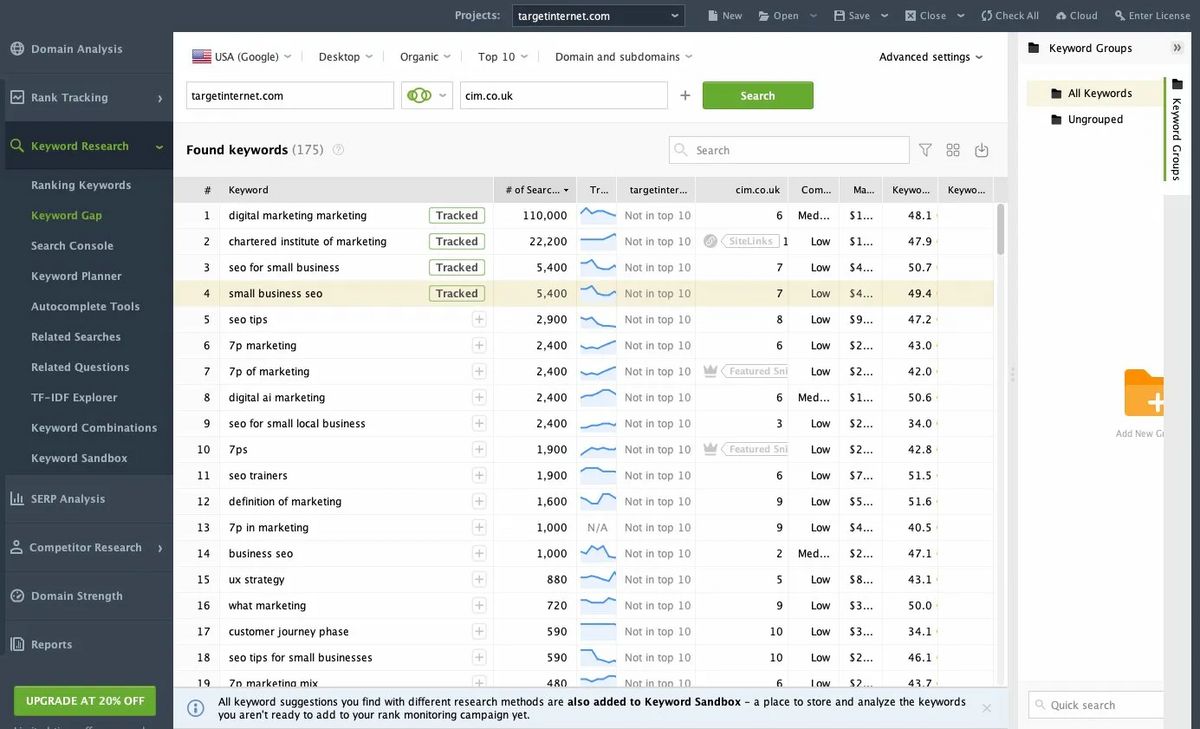
Task: Click the table vertical scrollbar
Action: tap(1001, 230)
